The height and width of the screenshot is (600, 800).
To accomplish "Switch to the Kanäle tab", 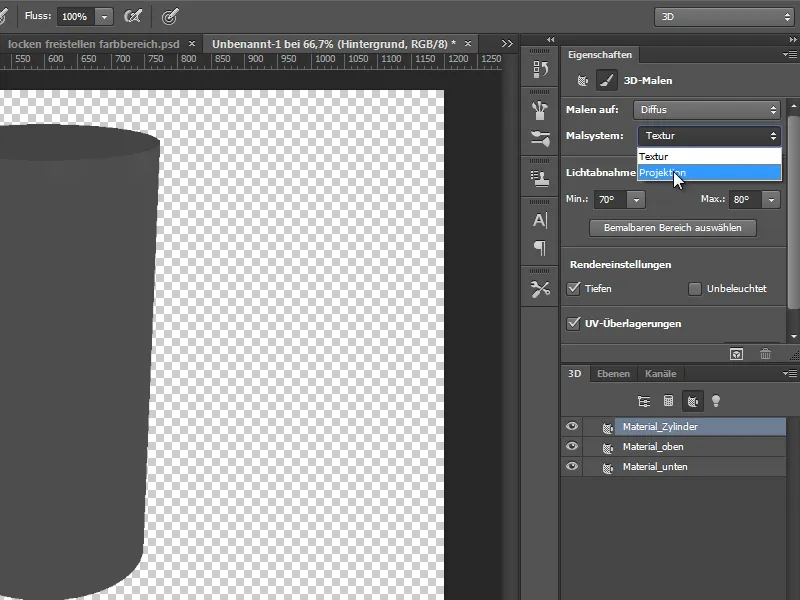I will point(660,373).
